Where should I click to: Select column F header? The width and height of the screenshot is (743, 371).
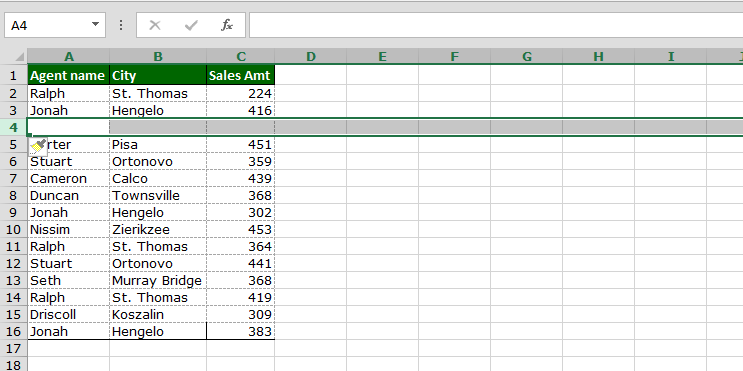pyautogui.click(x=454, y=57)
